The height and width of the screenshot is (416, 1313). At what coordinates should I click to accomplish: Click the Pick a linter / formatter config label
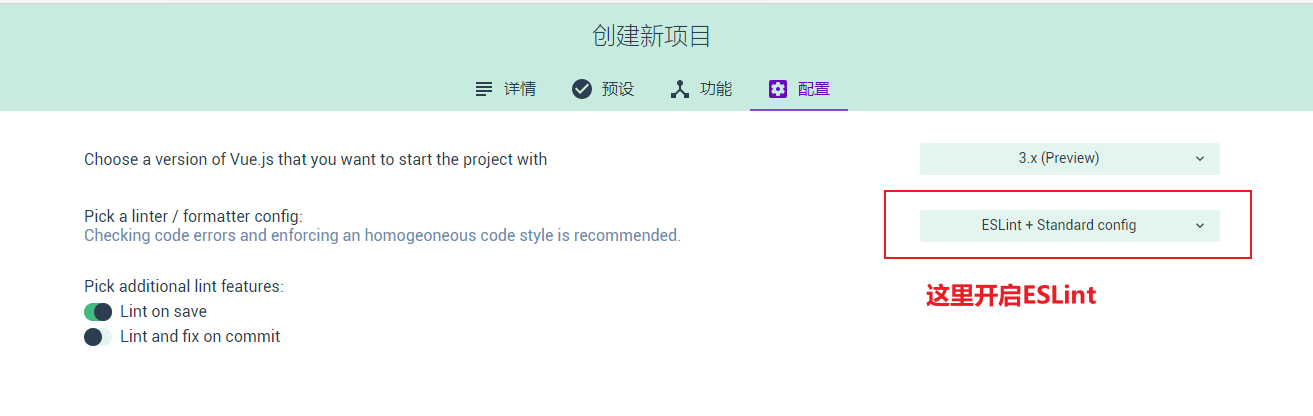[x=193, y=216]
